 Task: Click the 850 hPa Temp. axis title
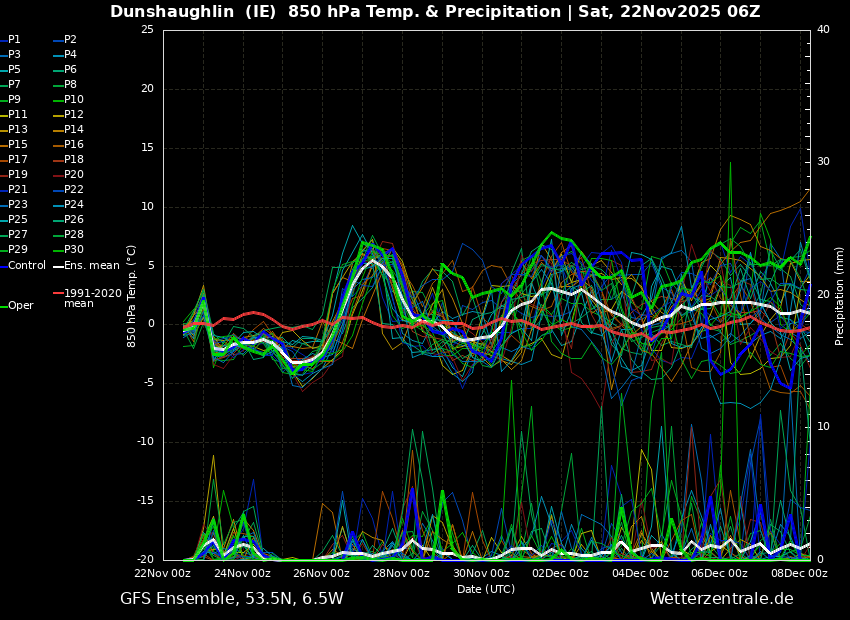click(x=131, y=296)
